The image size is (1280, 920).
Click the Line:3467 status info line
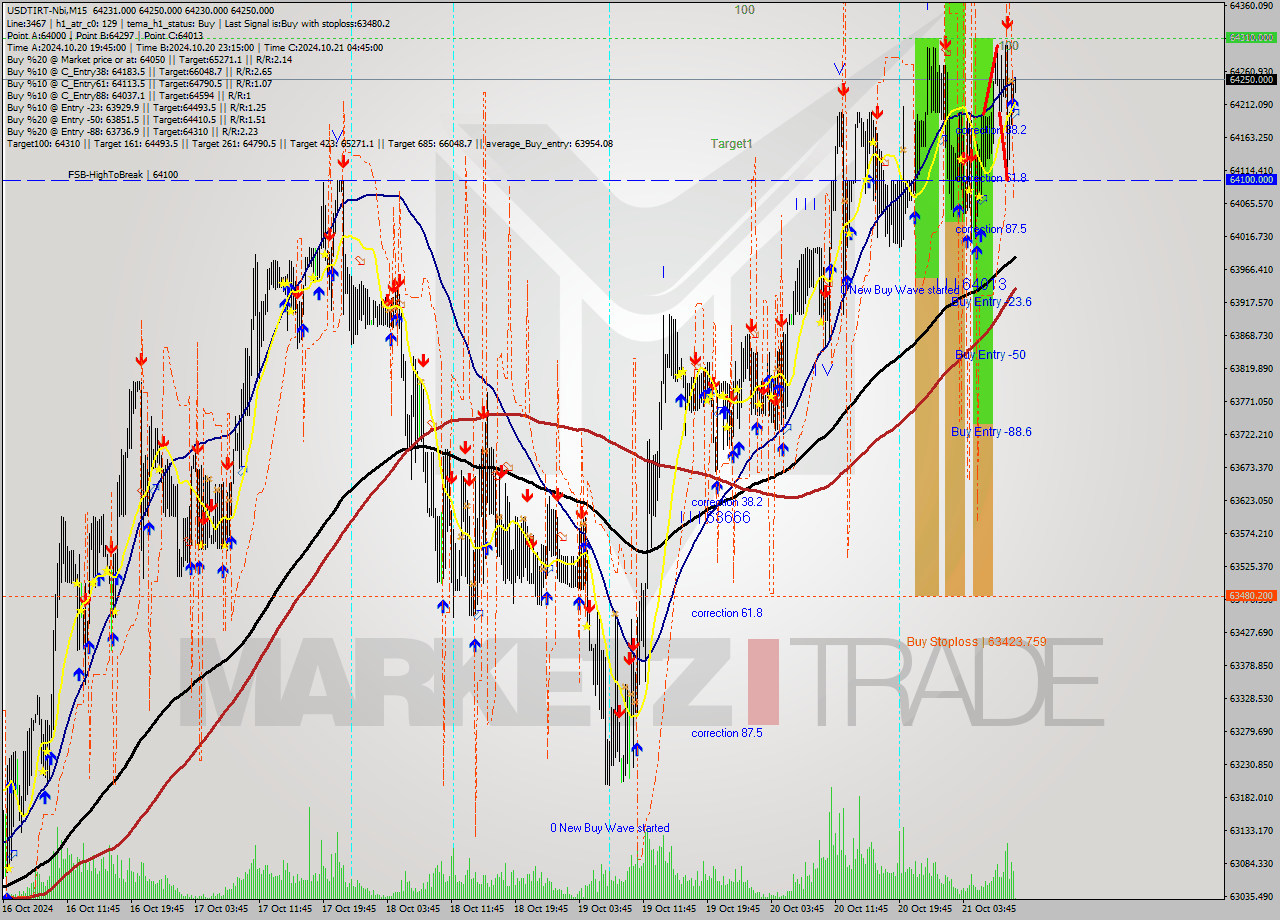pos(198,23)
